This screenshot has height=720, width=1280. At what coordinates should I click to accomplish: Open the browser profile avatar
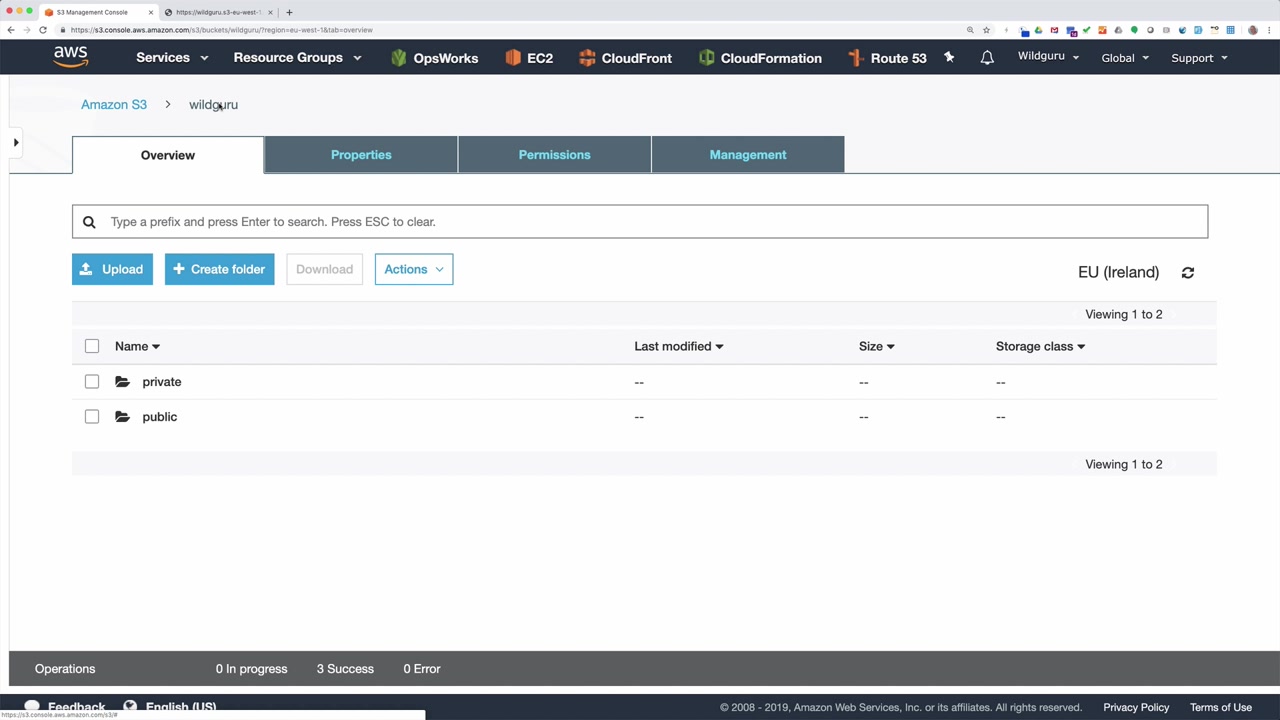(x=1253, y=30)
